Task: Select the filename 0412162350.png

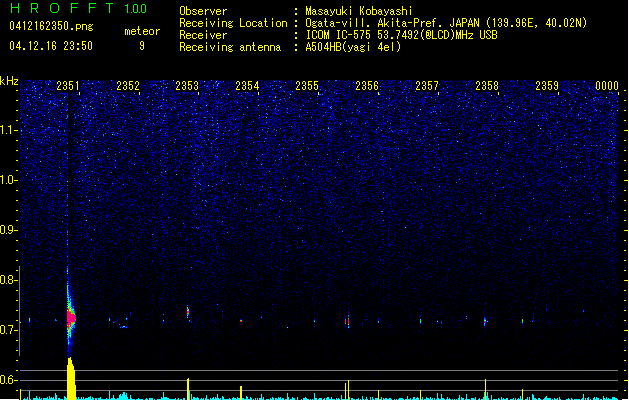Action: 51,26
